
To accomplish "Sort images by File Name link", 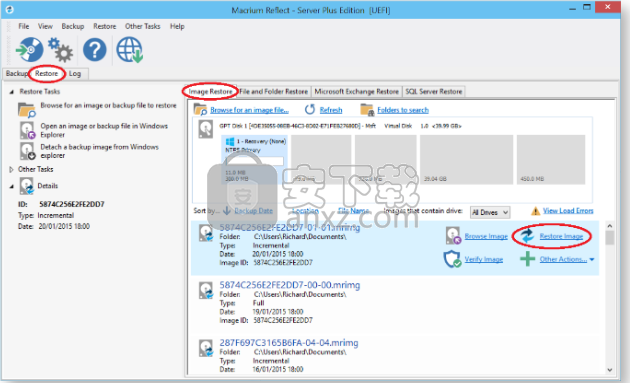I will 354,211.
